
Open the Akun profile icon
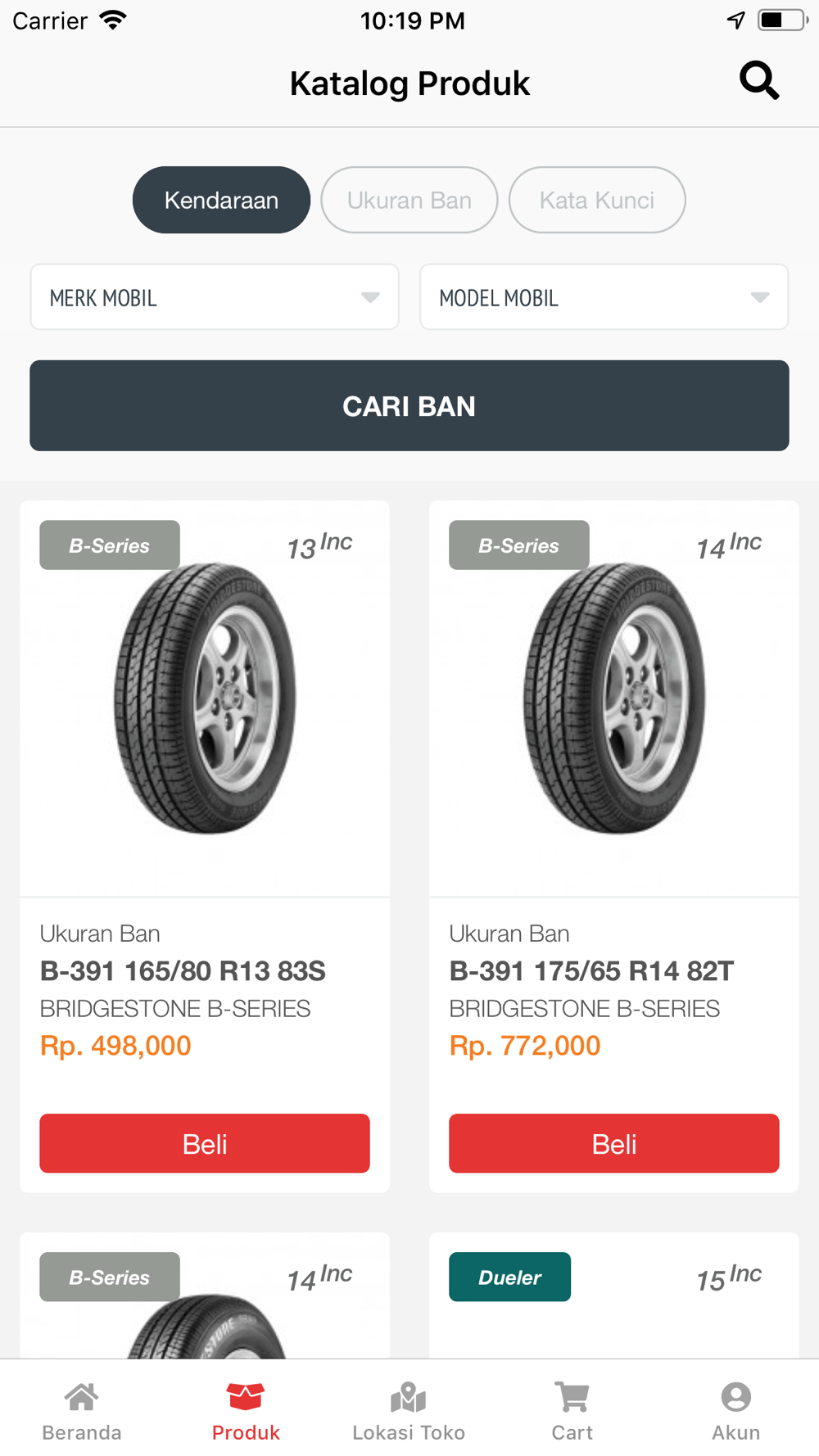(736, 1397)
